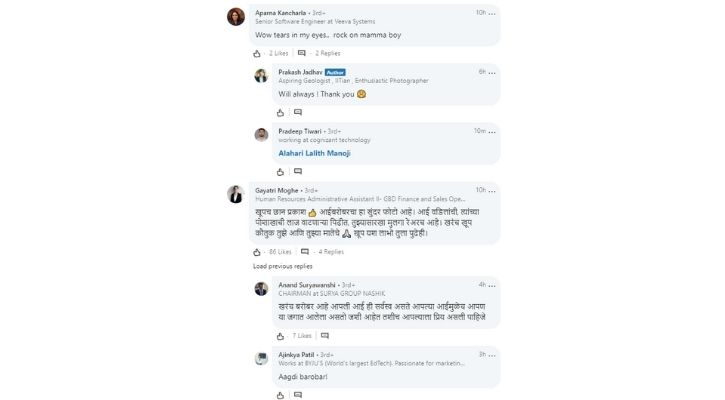The image size is (725, 400).
Task: View the 86 Likes reactions list
Action: click(x=280, y=252)
